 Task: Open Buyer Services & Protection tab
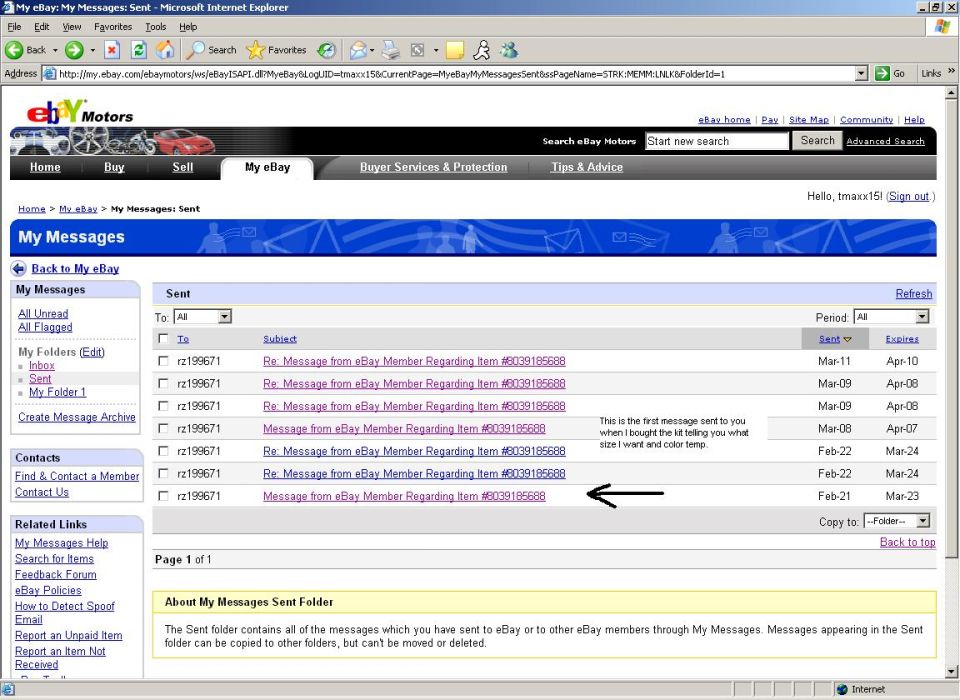(x=433, y=167)
